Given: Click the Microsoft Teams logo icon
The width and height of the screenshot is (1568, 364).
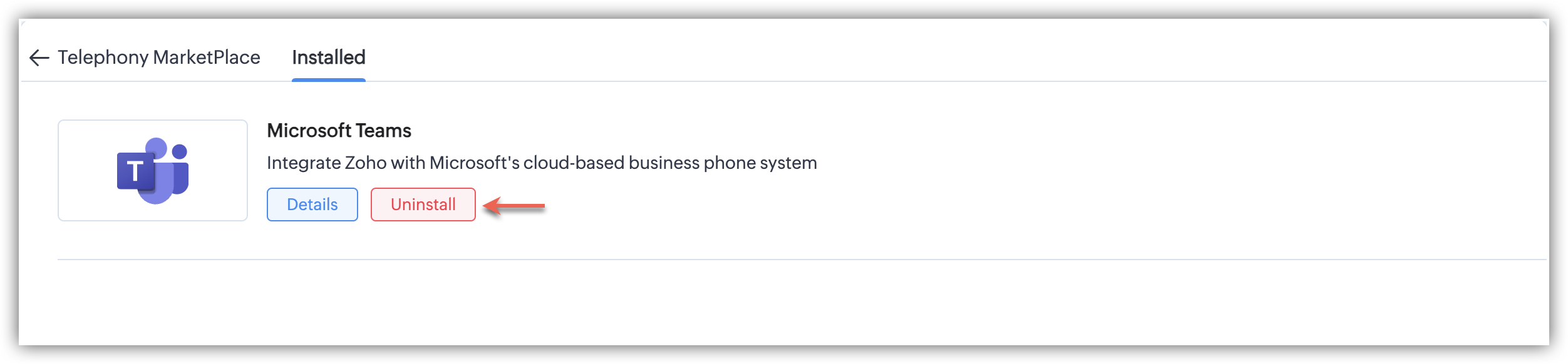Looking at the screenshot, I should pyautogui.click(x=153, y=170).
